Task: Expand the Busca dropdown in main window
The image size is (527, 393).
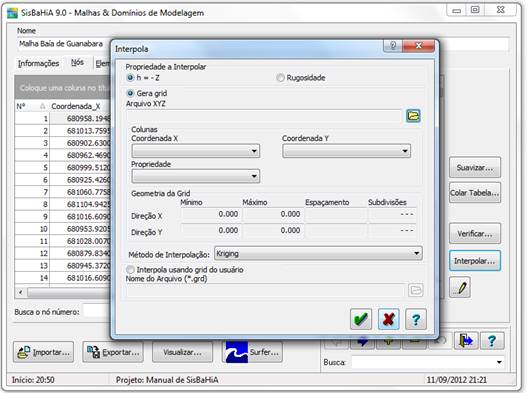Action: click(x=499, y=362)
